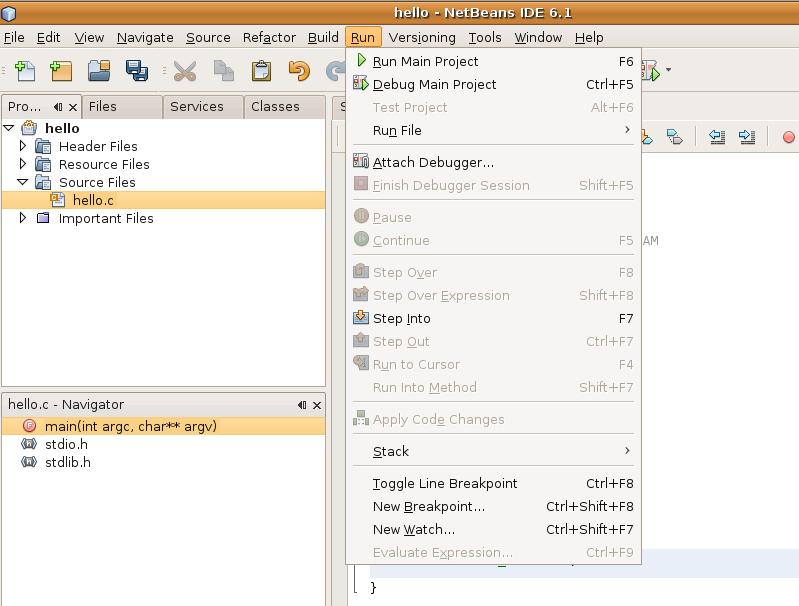Open the Window menu
The image size is (799, 606).
point(538,37)
